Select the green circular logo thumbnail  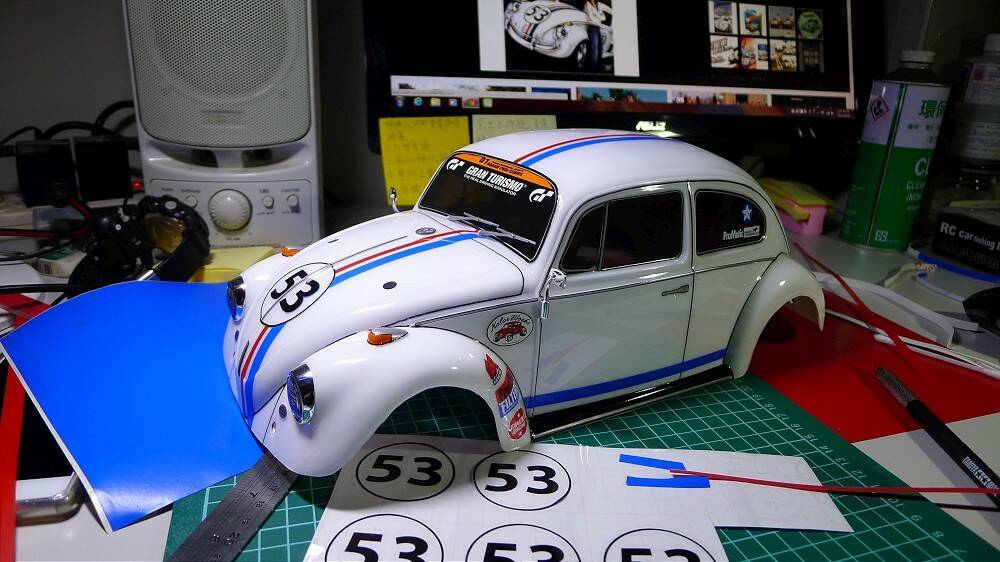(810, 24)
